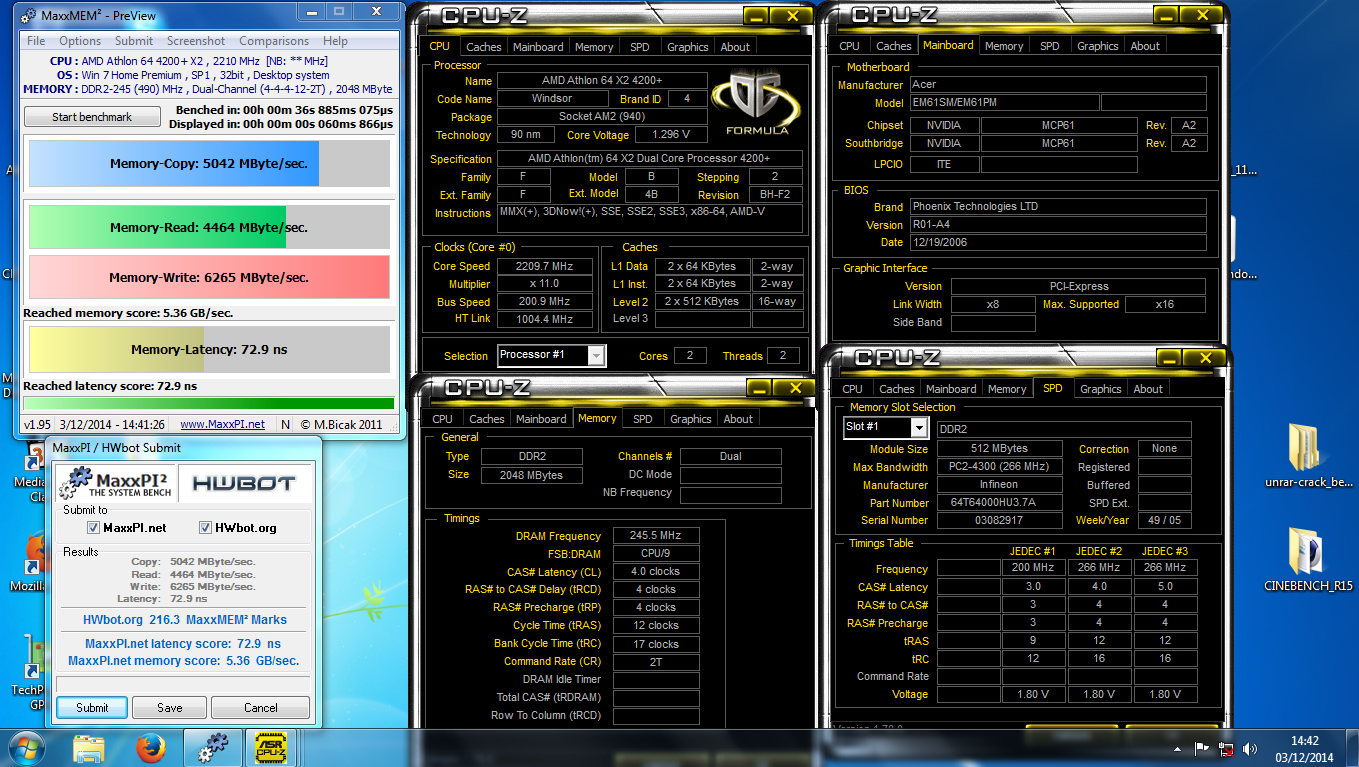Image resolution: width=1359 pixels, height=767 pixels.
Task: Open CPU tab in CPU-Z Memory timings window
Action: [443, 419]
